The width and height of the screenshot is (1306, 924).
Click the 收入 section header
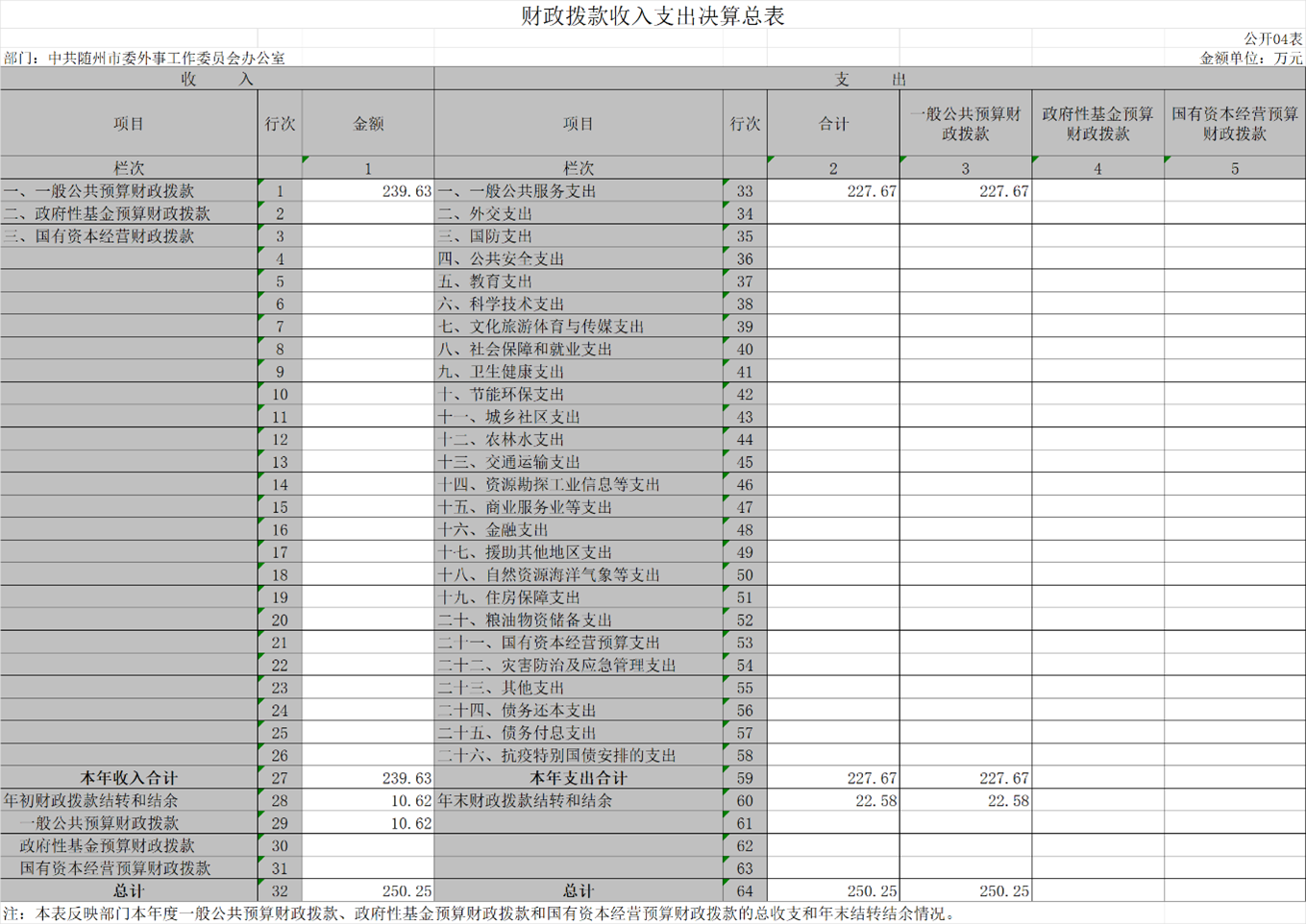pos(217,79)
